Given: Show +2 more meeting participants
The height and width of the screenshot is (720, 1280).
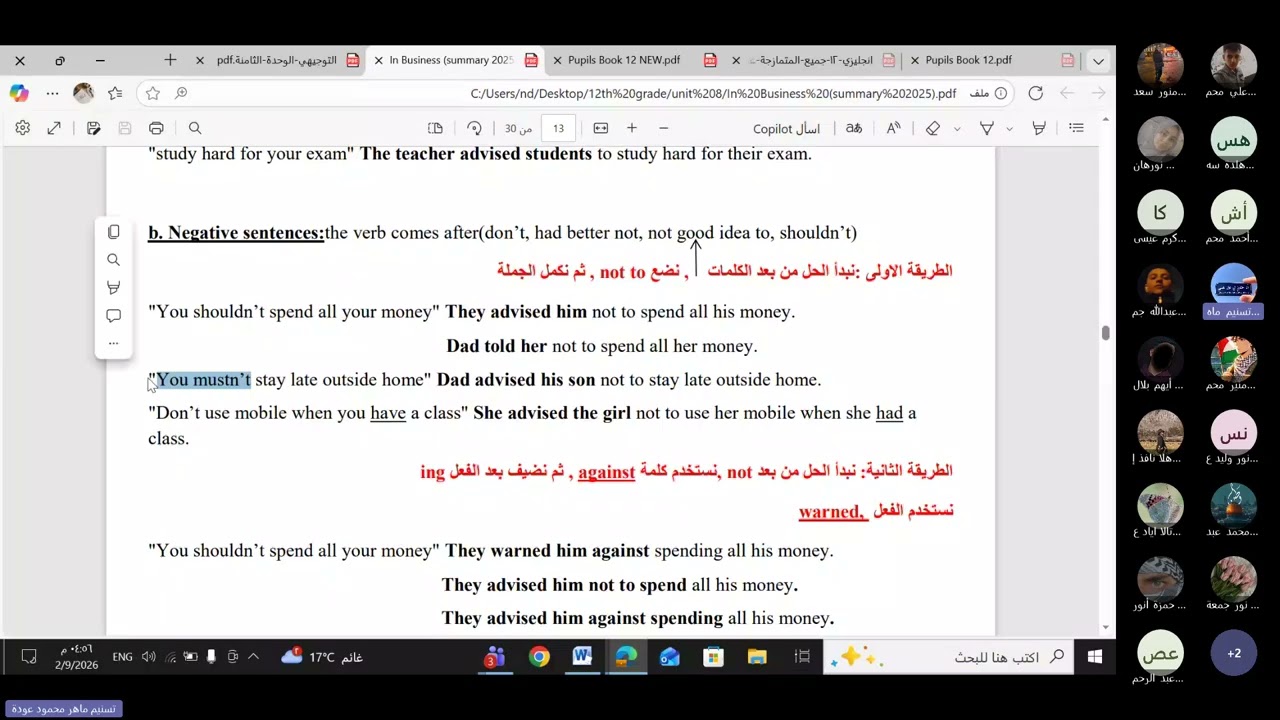Looking at the screenshot, I should pyautogui.click(x=1234, y=653).
